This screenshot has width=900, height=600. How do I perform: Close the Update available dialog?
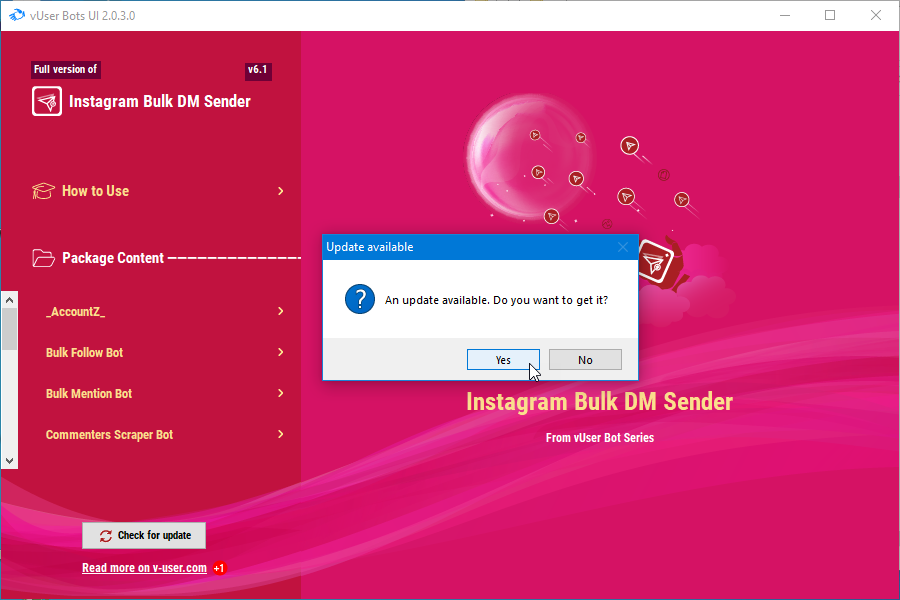click(623, 247)
